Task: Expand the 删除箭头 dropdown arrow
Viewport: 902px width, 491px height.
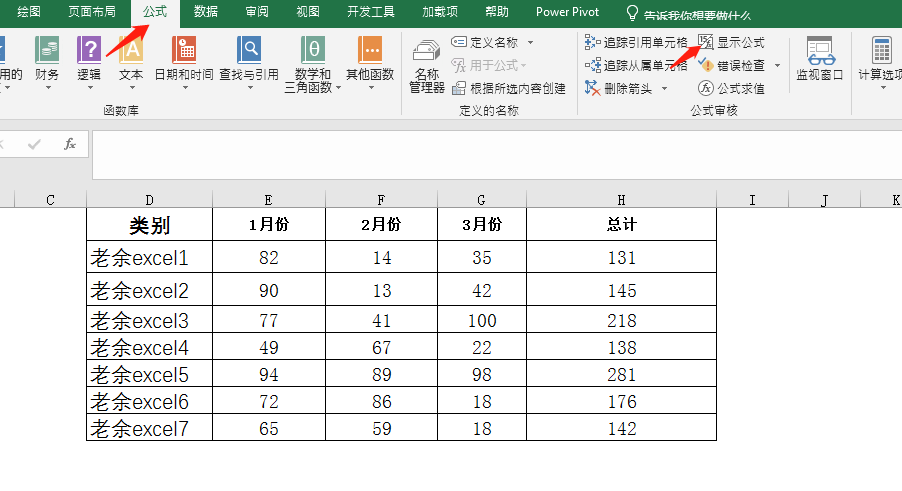Action: [x=664, y=88]
